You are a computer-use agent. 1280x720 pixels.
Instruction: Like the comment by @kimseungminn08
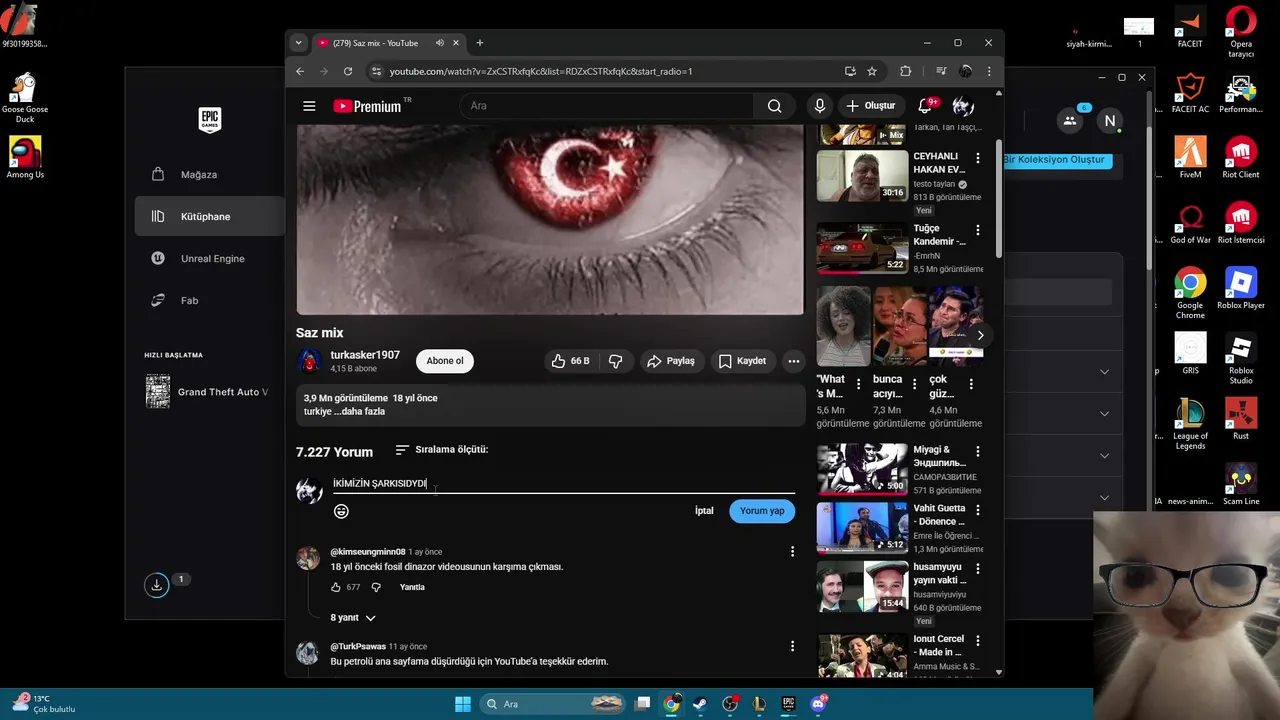(x=336, y=587)
